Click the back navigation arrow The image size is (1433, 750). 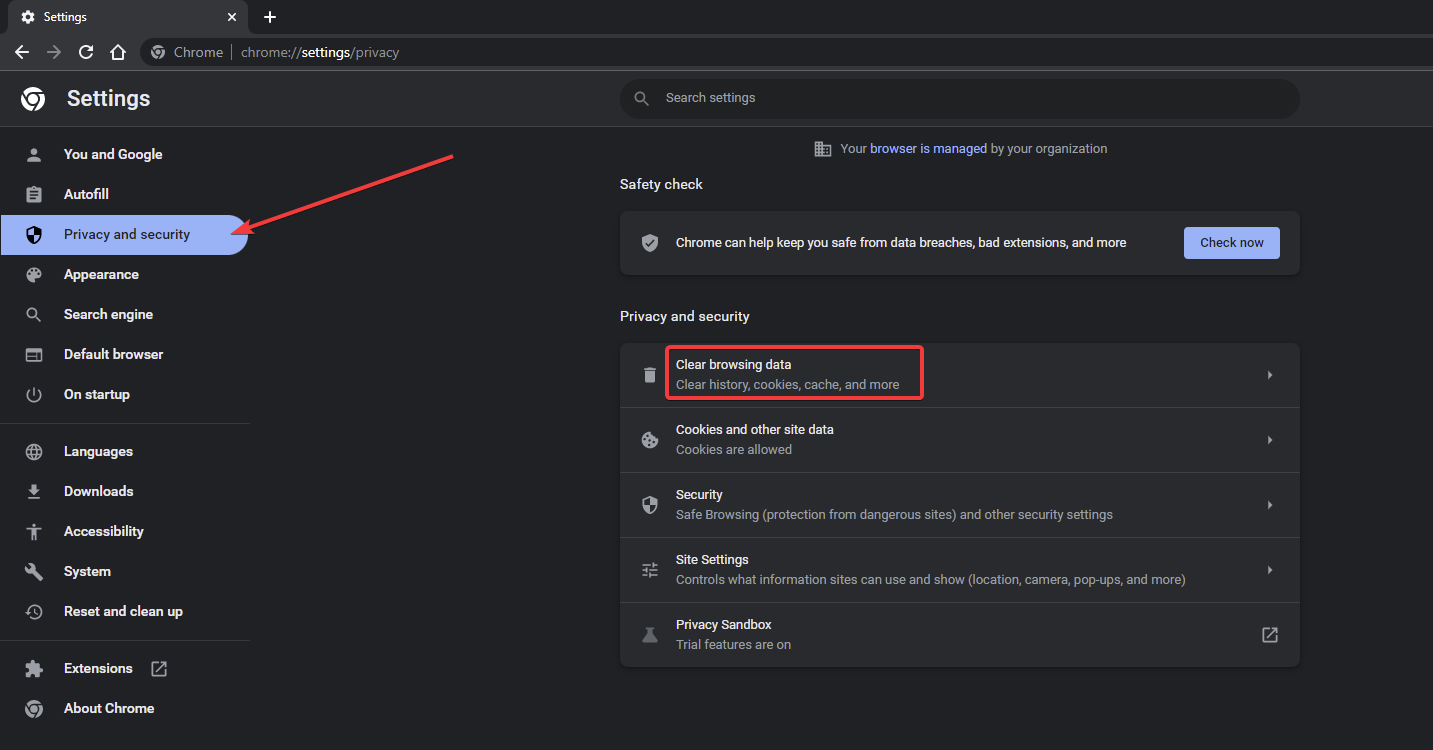click(x=22, y=52)
